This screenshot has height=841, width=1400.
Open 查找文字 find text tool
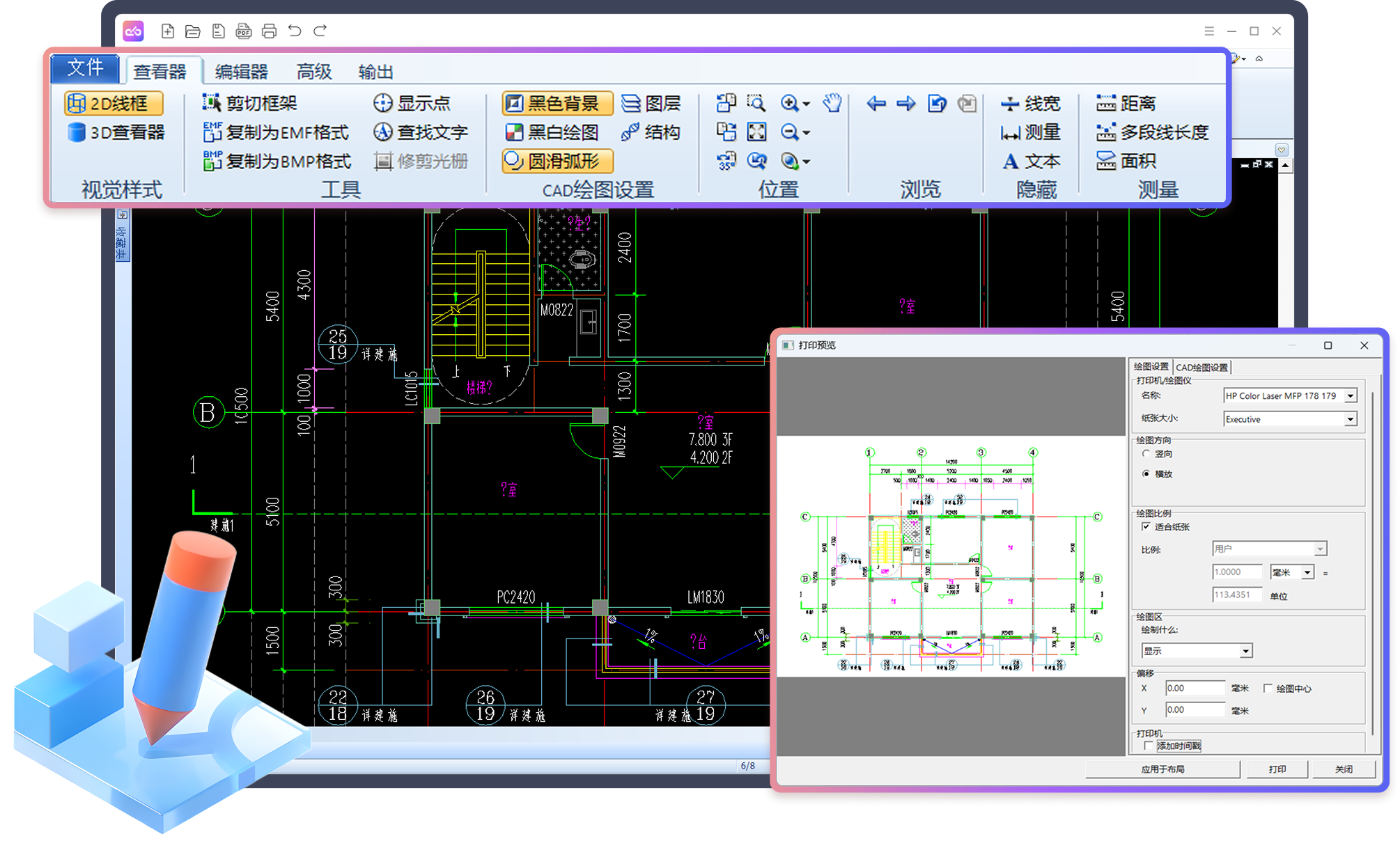[x=421, y=132]
